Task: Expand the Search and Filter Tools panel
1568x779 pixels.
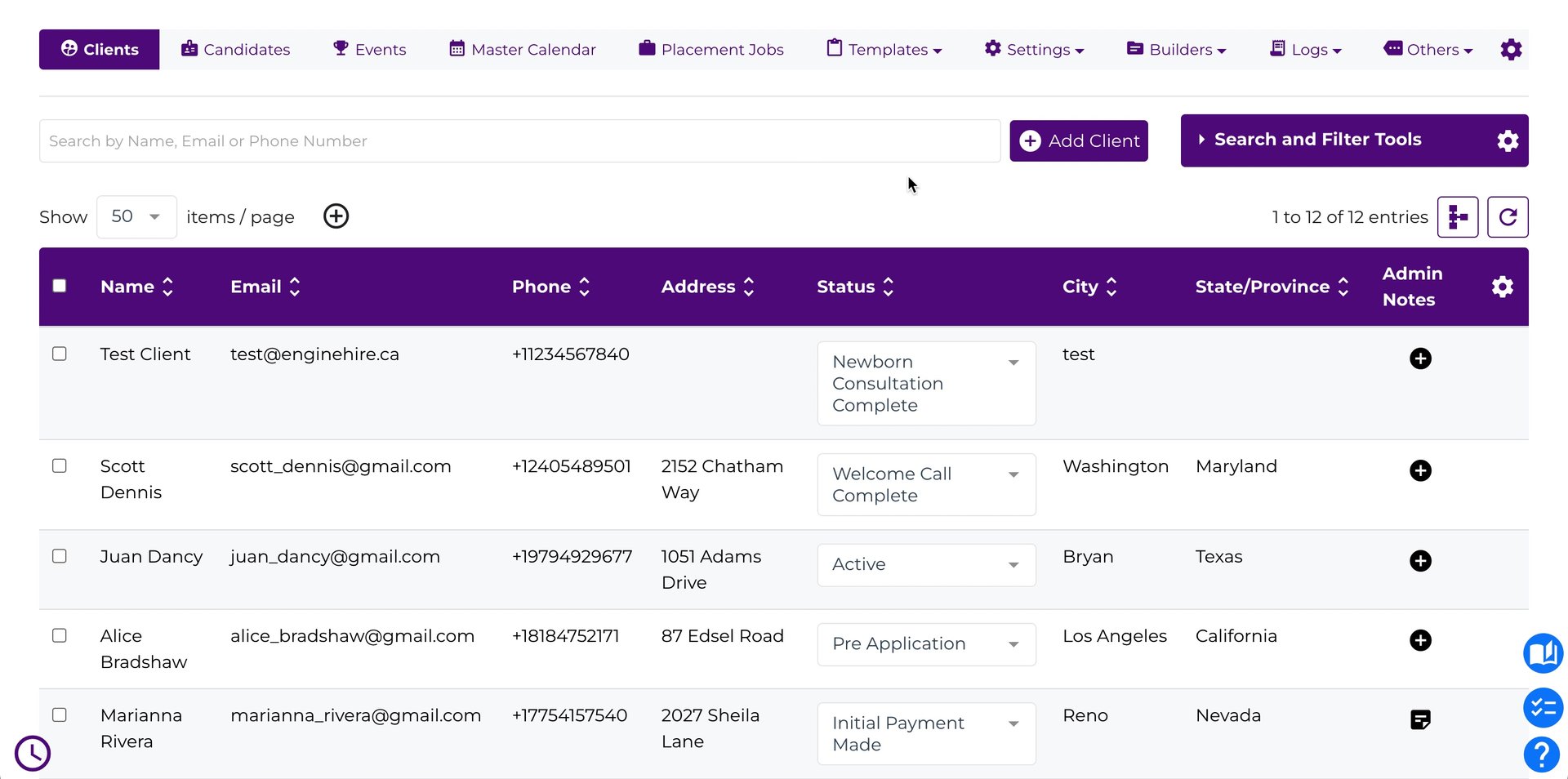Action: pyautogui.click(x=1316, y=140)
